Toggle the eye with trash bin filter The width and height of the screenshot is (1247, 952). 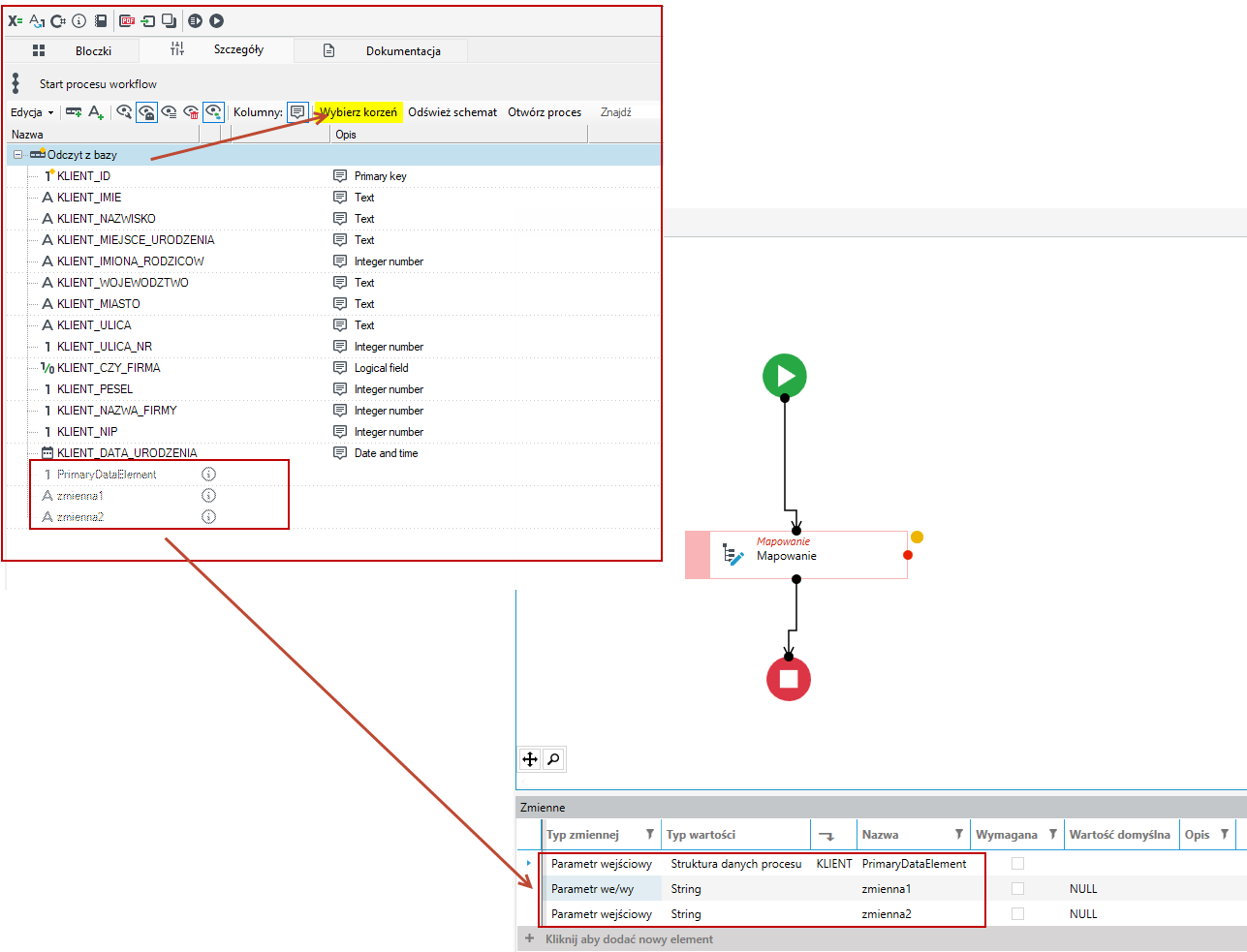(x=191, y=112)
